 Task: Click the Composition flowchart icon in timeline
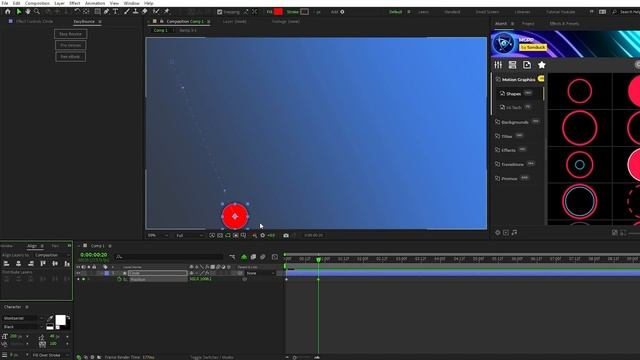click(232, 257)
